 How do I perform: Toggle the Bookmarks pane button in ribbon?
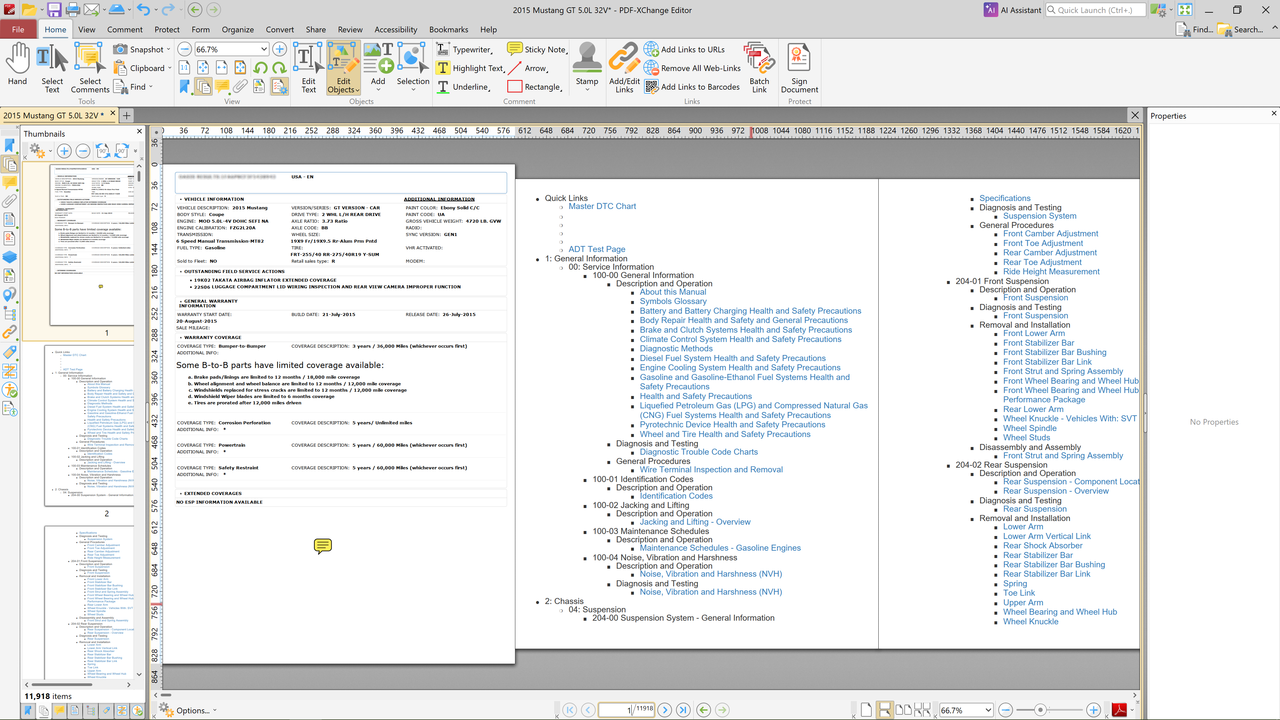(185, 87)
